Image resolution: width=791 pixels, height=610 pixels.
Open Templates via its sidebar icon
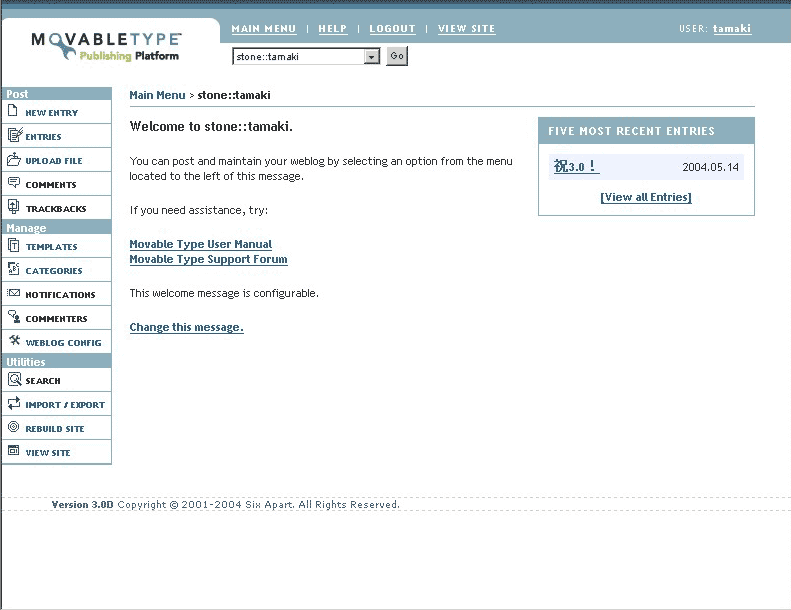click(x=14, y=246)
